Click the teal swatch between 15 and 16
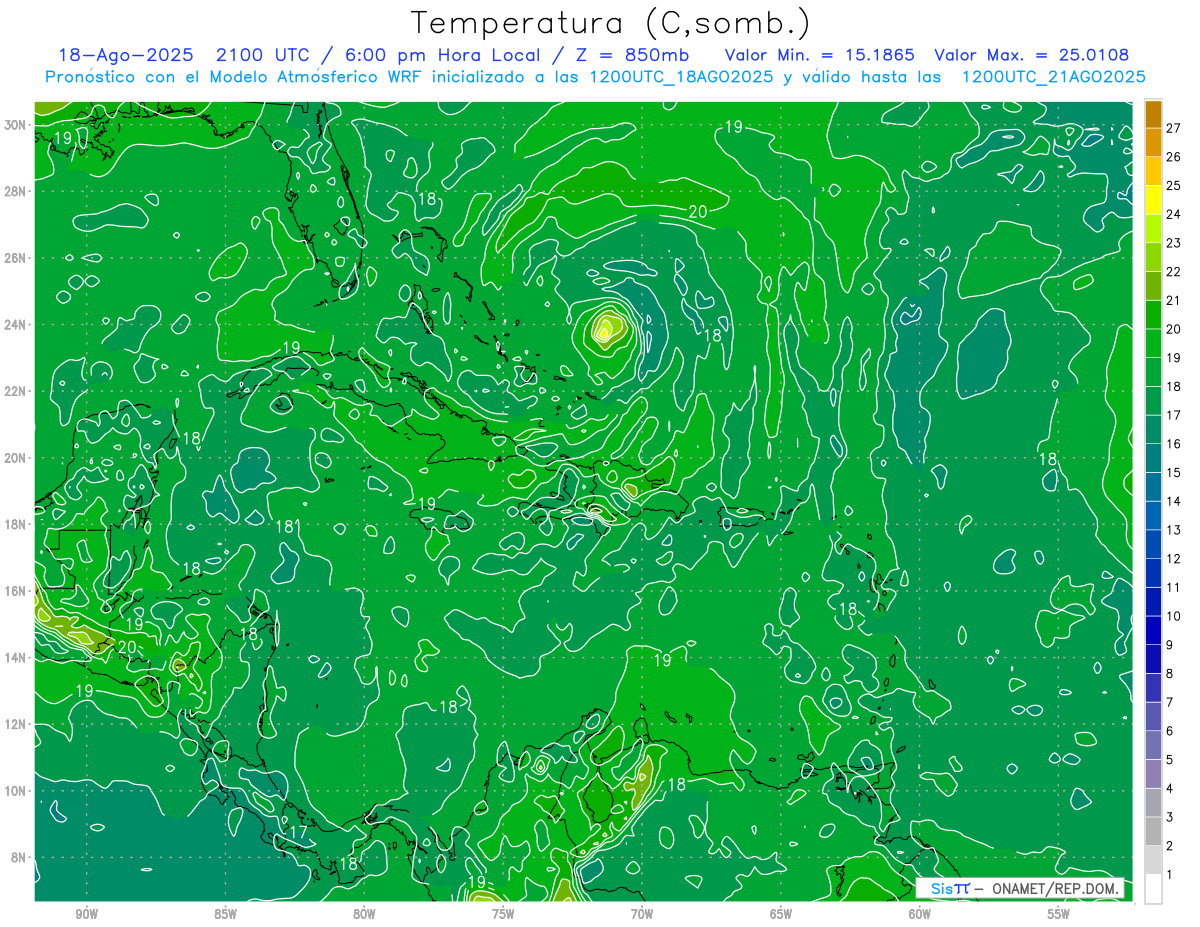The height and width of the screenshot is (927, 1200). [1153, 458]
